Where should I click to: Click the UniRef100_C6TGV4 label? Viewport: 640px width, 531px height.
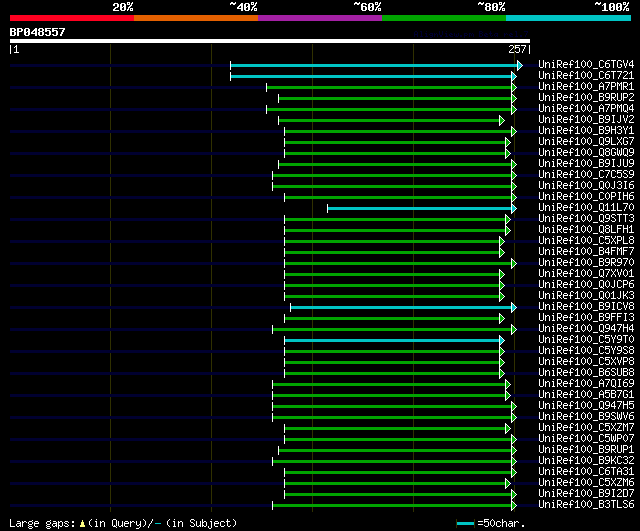pos(586,64)
